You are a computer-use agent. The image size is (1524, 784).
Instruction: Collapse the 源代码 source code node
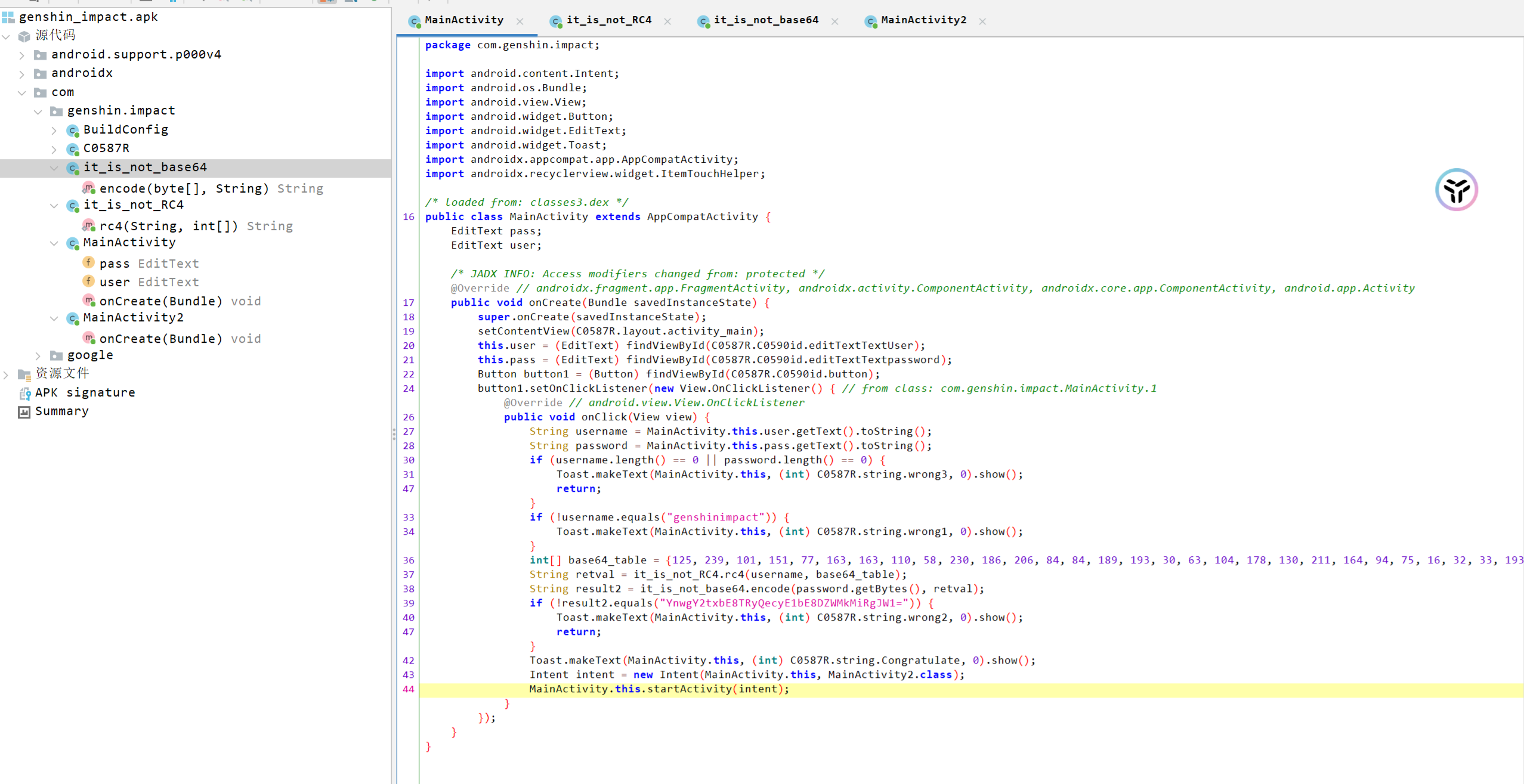pos(6,36)
